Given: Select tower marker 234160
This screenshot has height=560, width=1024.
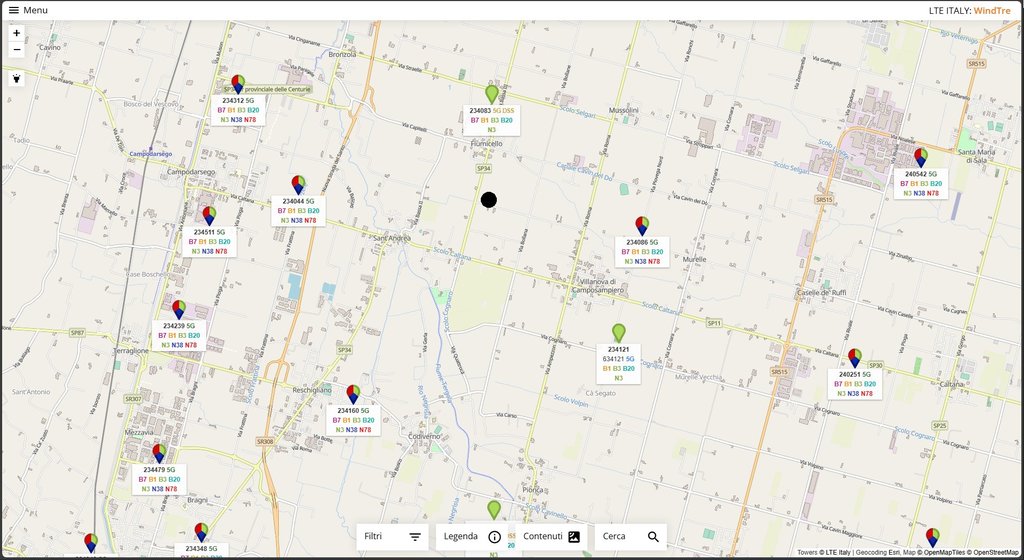Looking at the screenshot, I should [353, 395].
